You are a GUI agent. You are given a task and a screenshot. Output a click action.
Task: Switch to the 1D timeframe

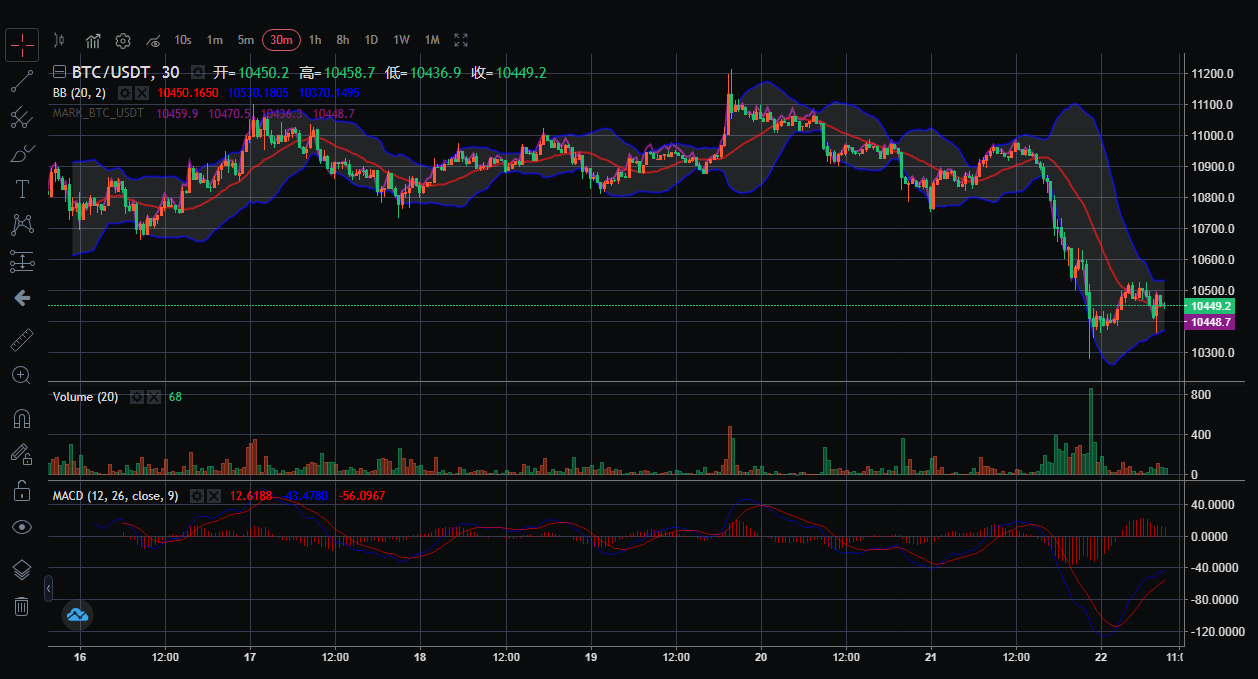coord(371,40)
